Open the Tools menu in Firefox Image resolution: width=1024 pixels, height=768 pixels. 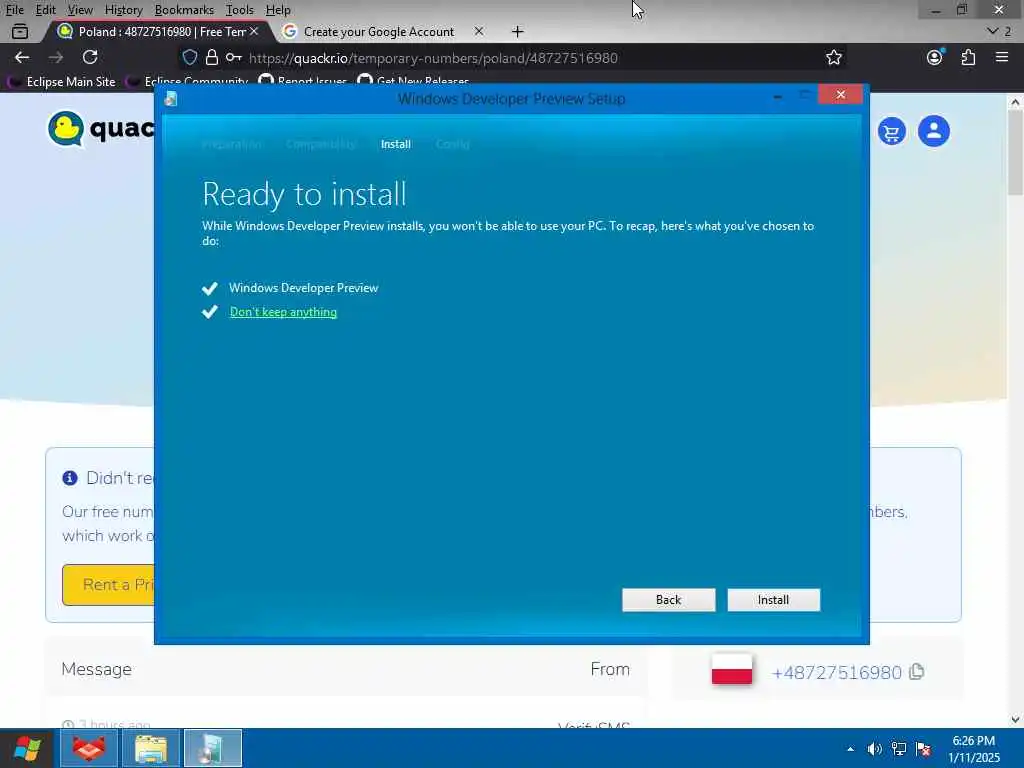click(x=240, y=10)
